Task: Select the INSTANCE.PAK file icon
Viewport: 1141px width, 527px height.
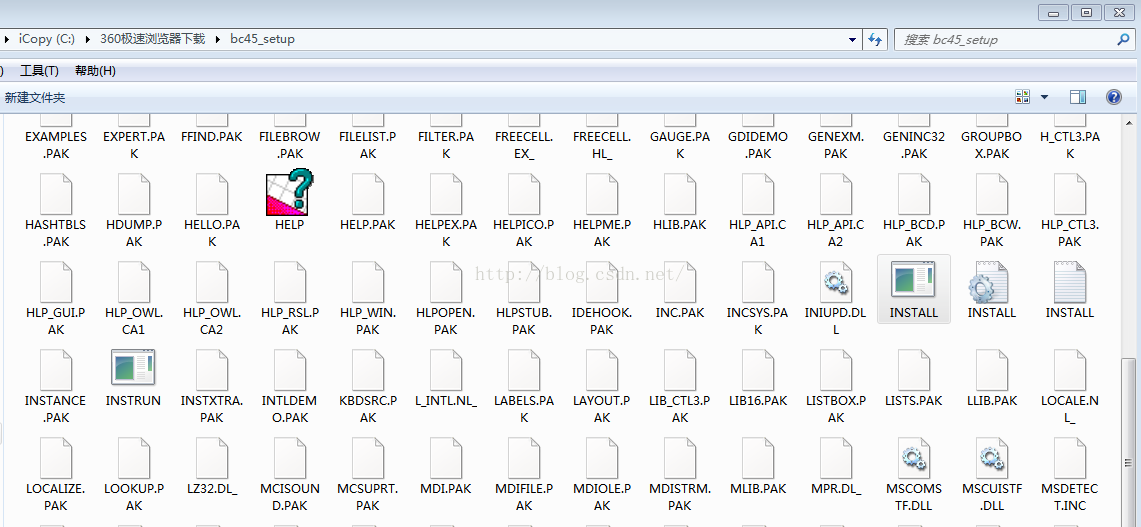Action: 55,369
